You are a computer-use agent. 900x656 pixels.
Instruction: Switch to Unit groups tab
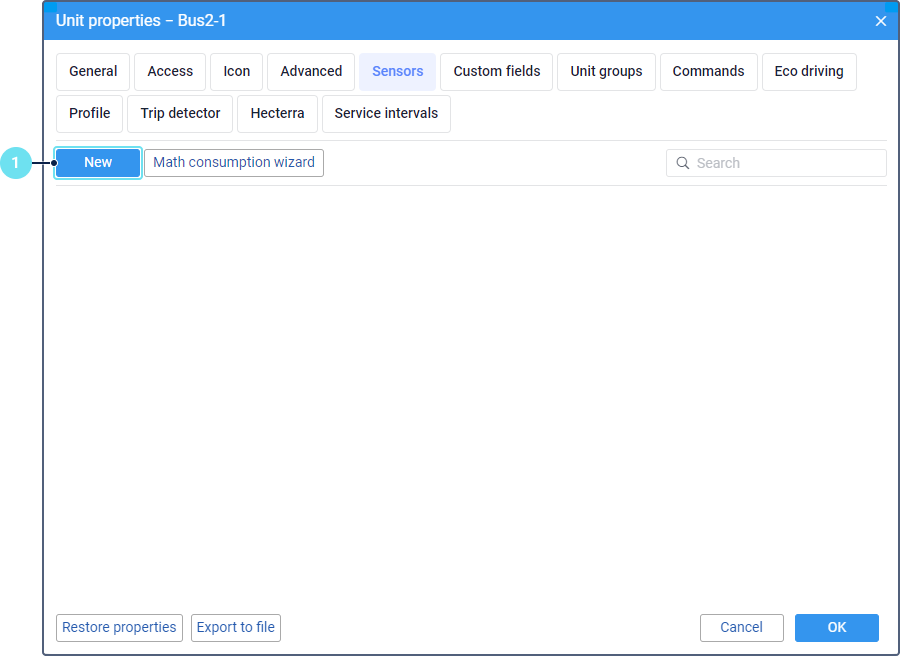pos(606,72)
